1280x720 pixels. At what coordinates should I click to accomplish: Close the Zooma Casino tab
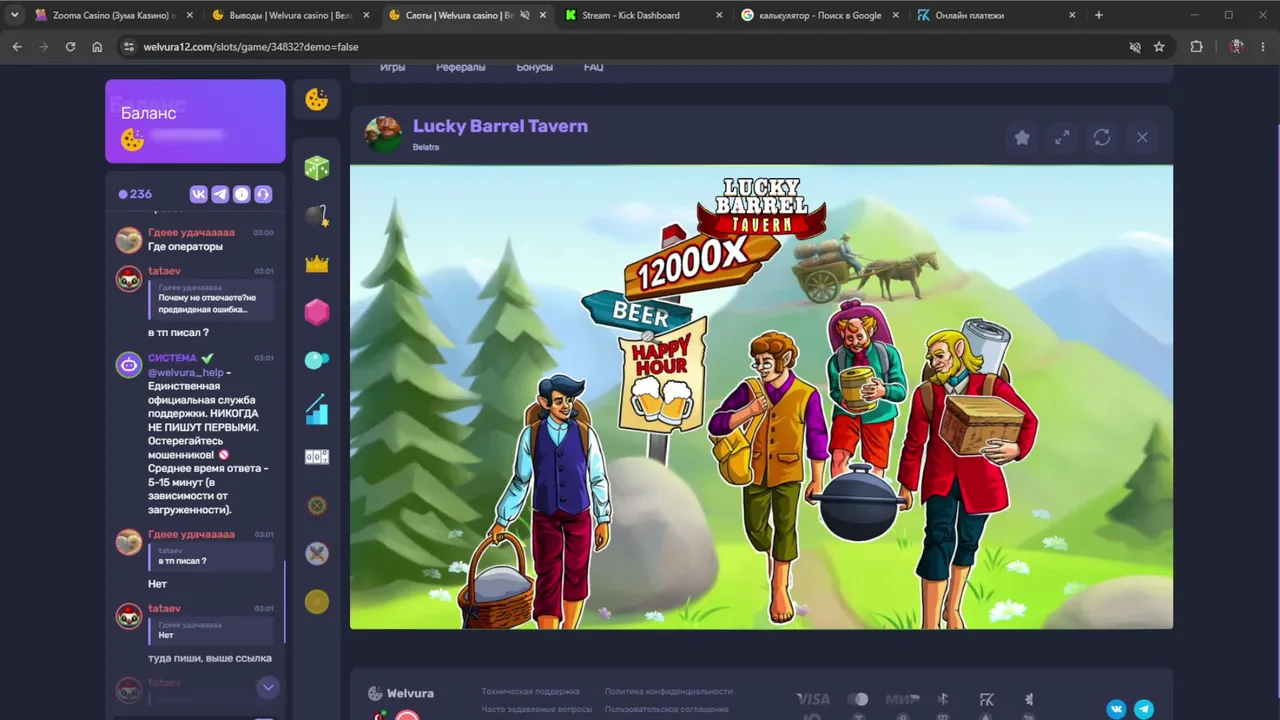pos(191,15)
